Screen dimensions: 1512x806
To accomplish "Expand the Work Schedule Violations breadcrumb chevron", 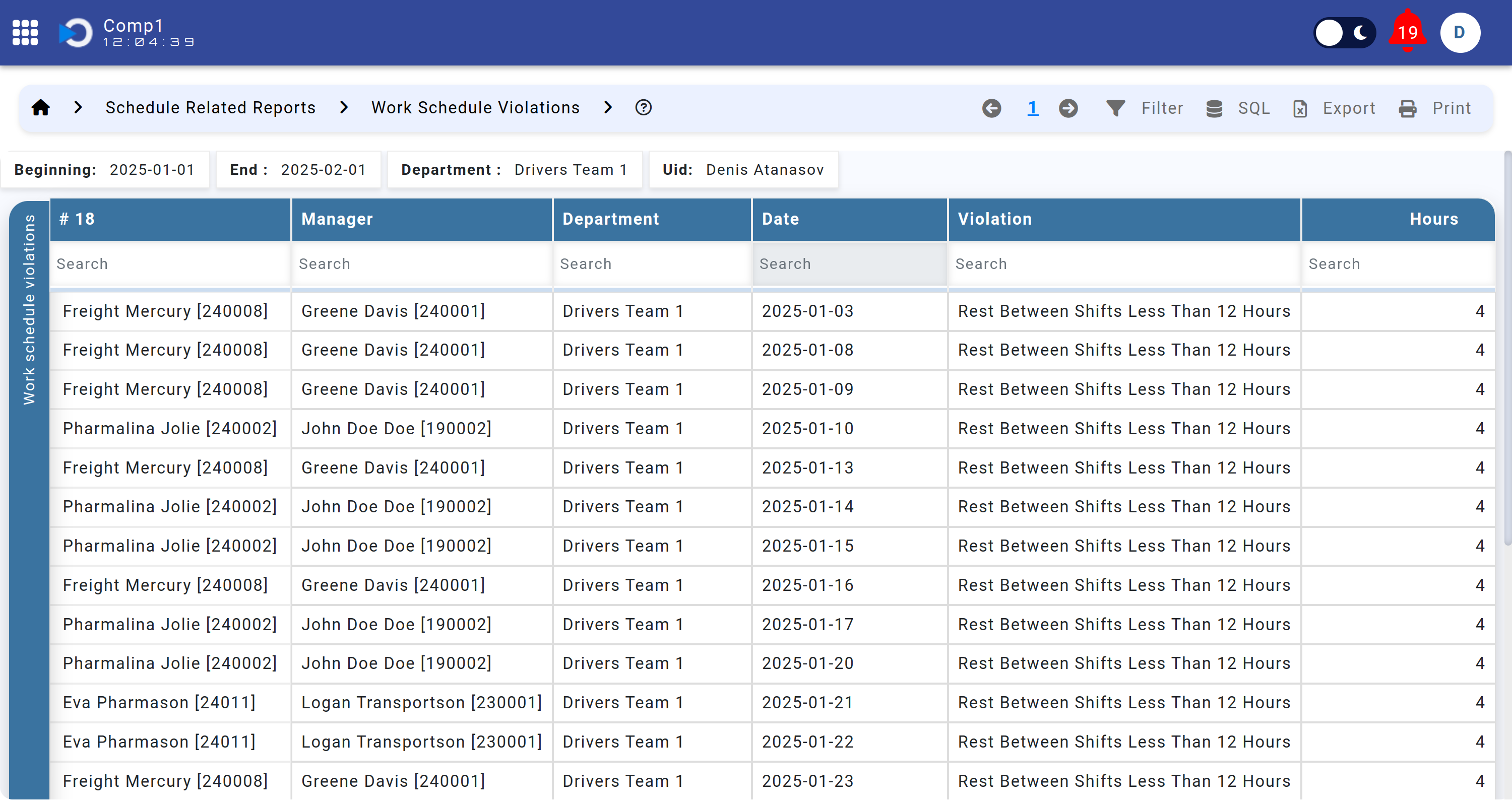I will [608, 107].
